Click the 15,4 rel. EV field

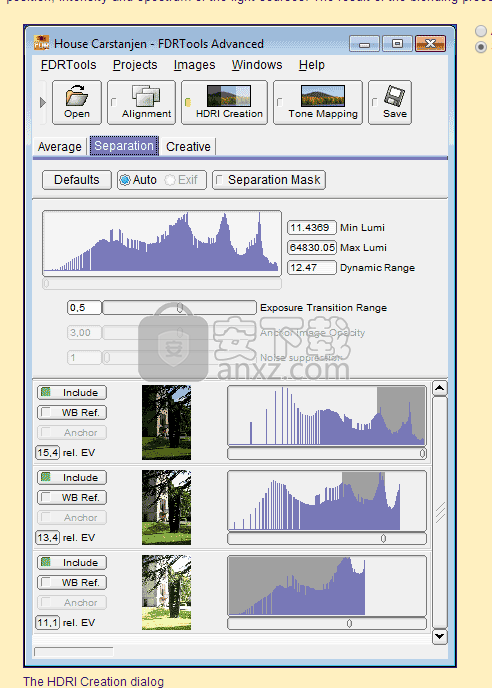pyautogui.click(x=47, y=452)
